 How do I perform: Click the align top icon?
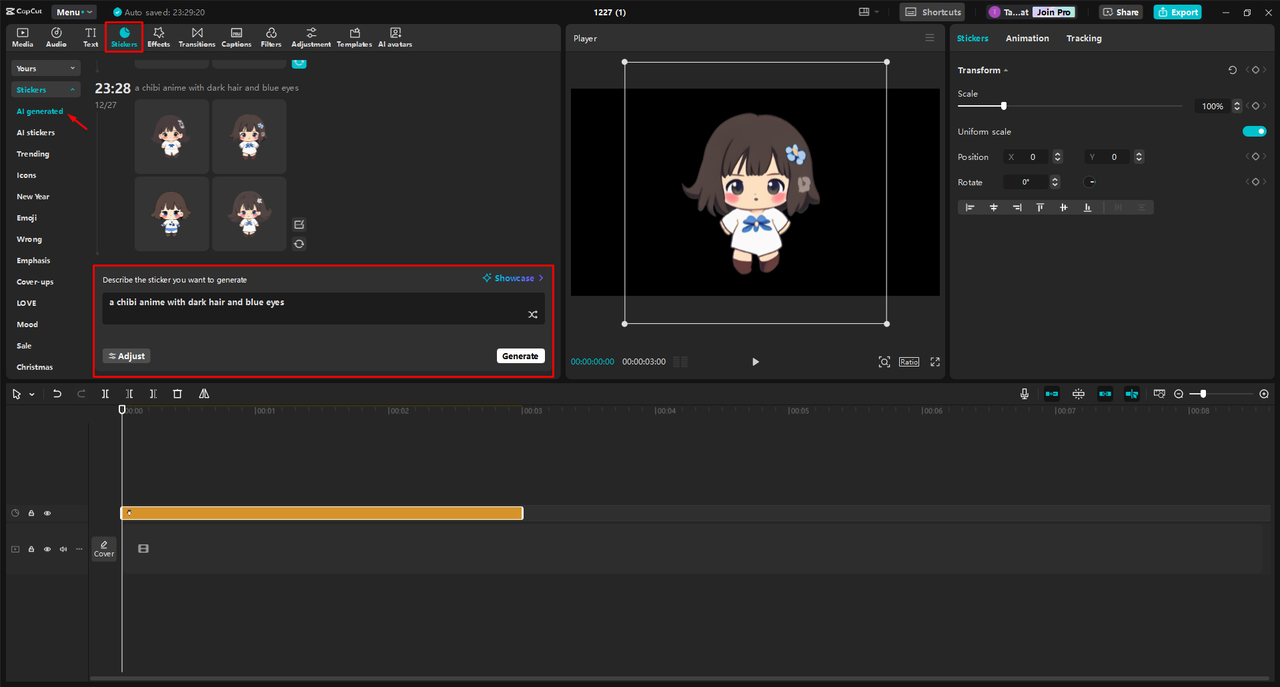tap(1040, 207)
